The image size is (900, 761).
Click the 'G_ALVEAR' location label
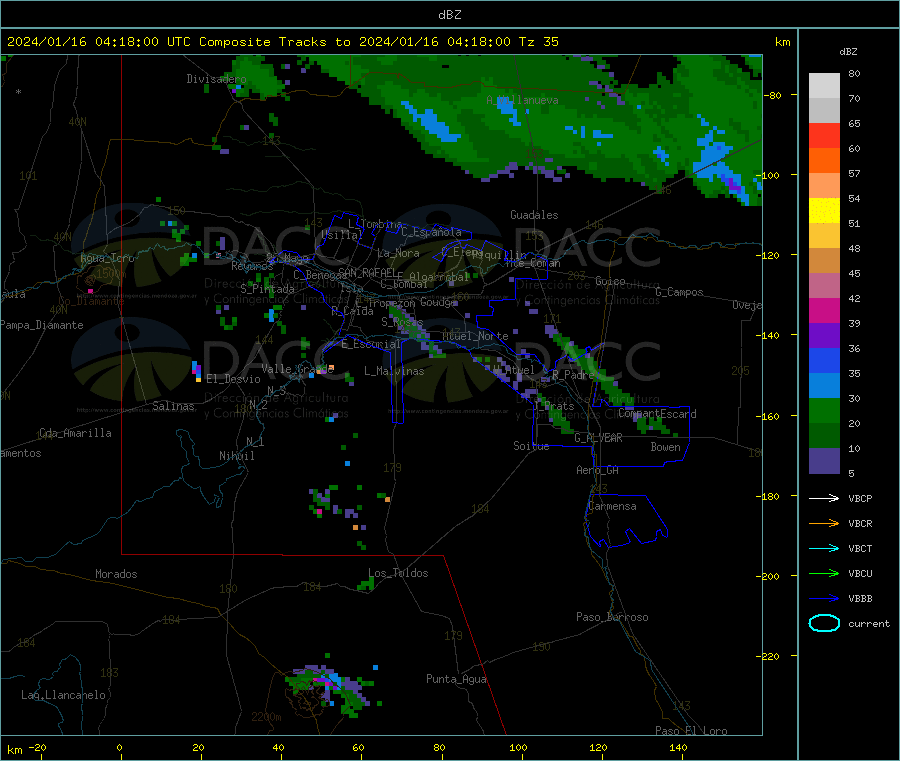[x=598, y=438]
